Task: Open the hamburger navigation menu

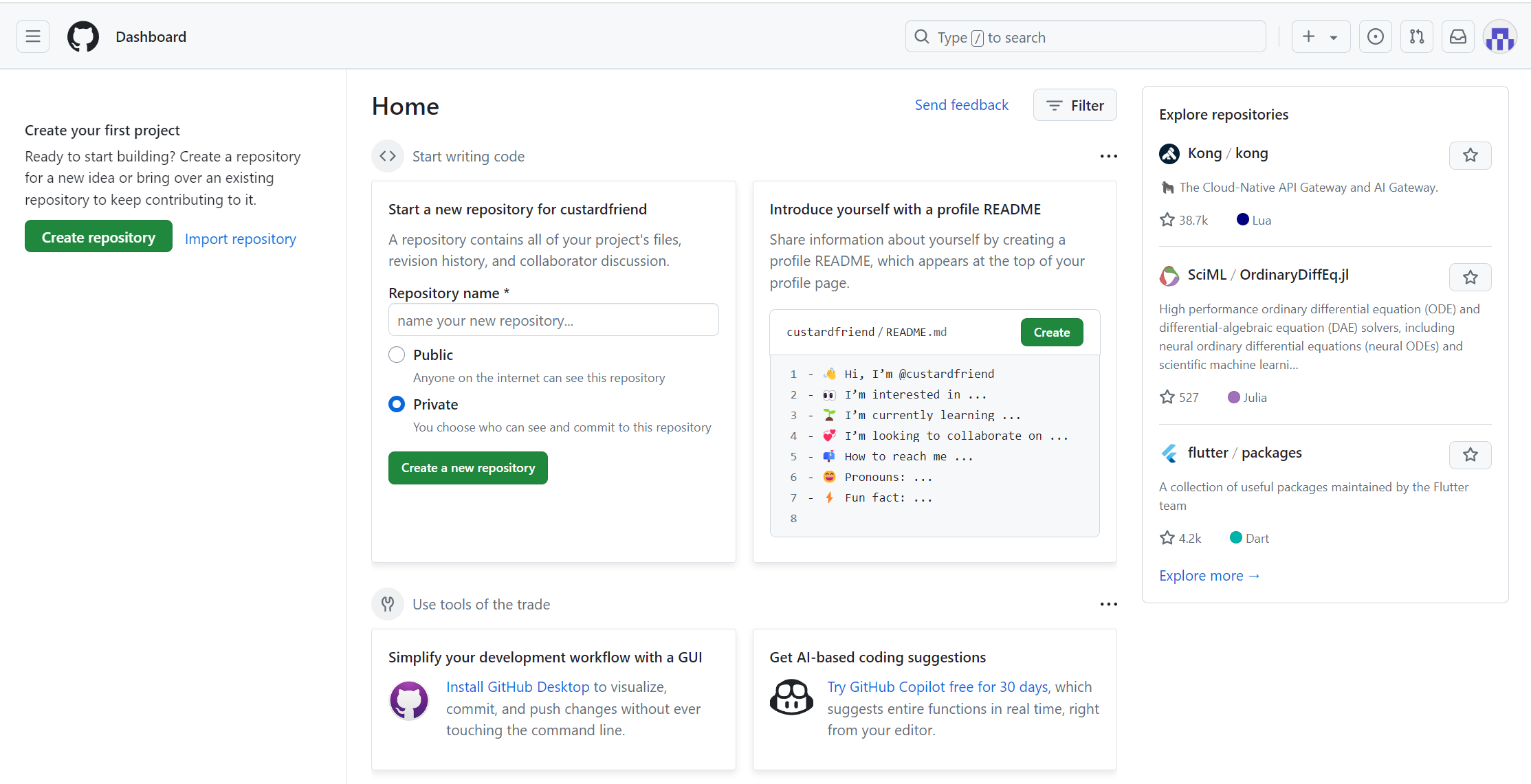Action: (33, 36)
